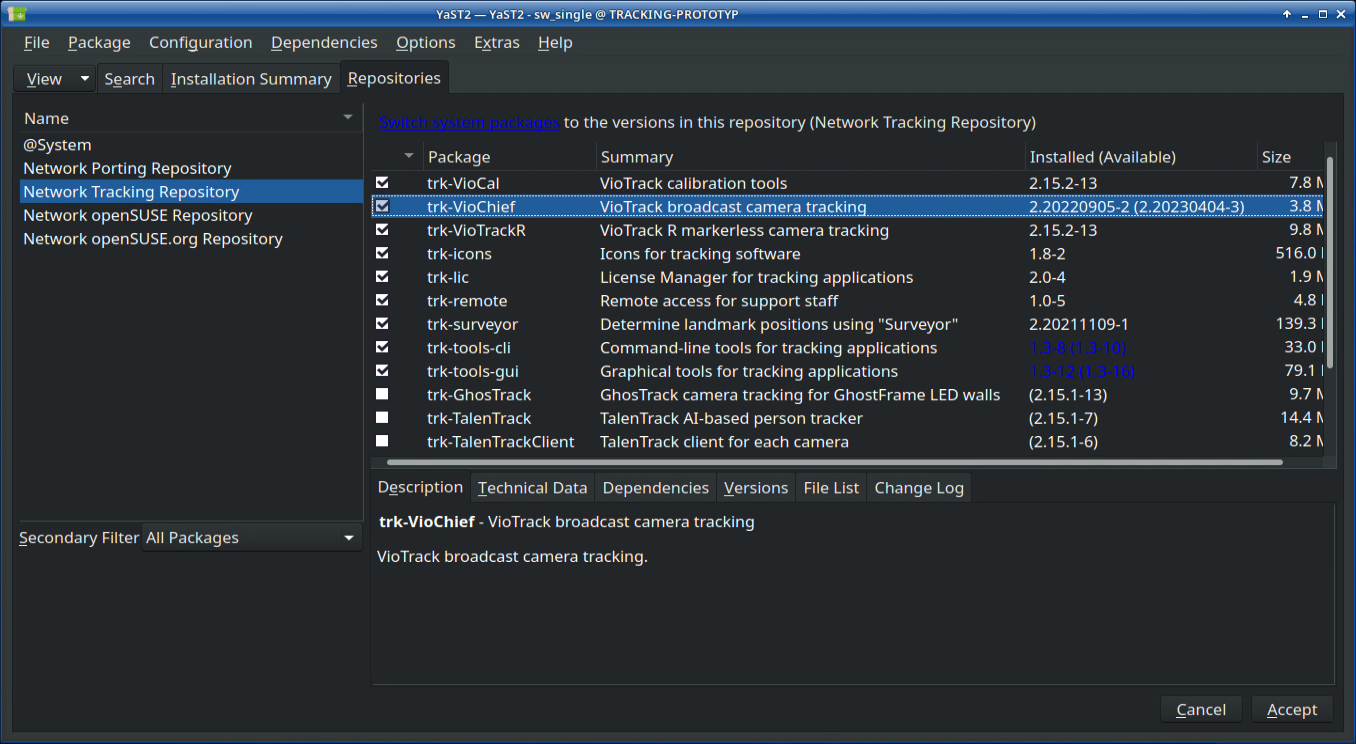This screenshot has width=1356, height=744.
Task: Click the trk-GhosTrack package name
Action: point(479,395)
